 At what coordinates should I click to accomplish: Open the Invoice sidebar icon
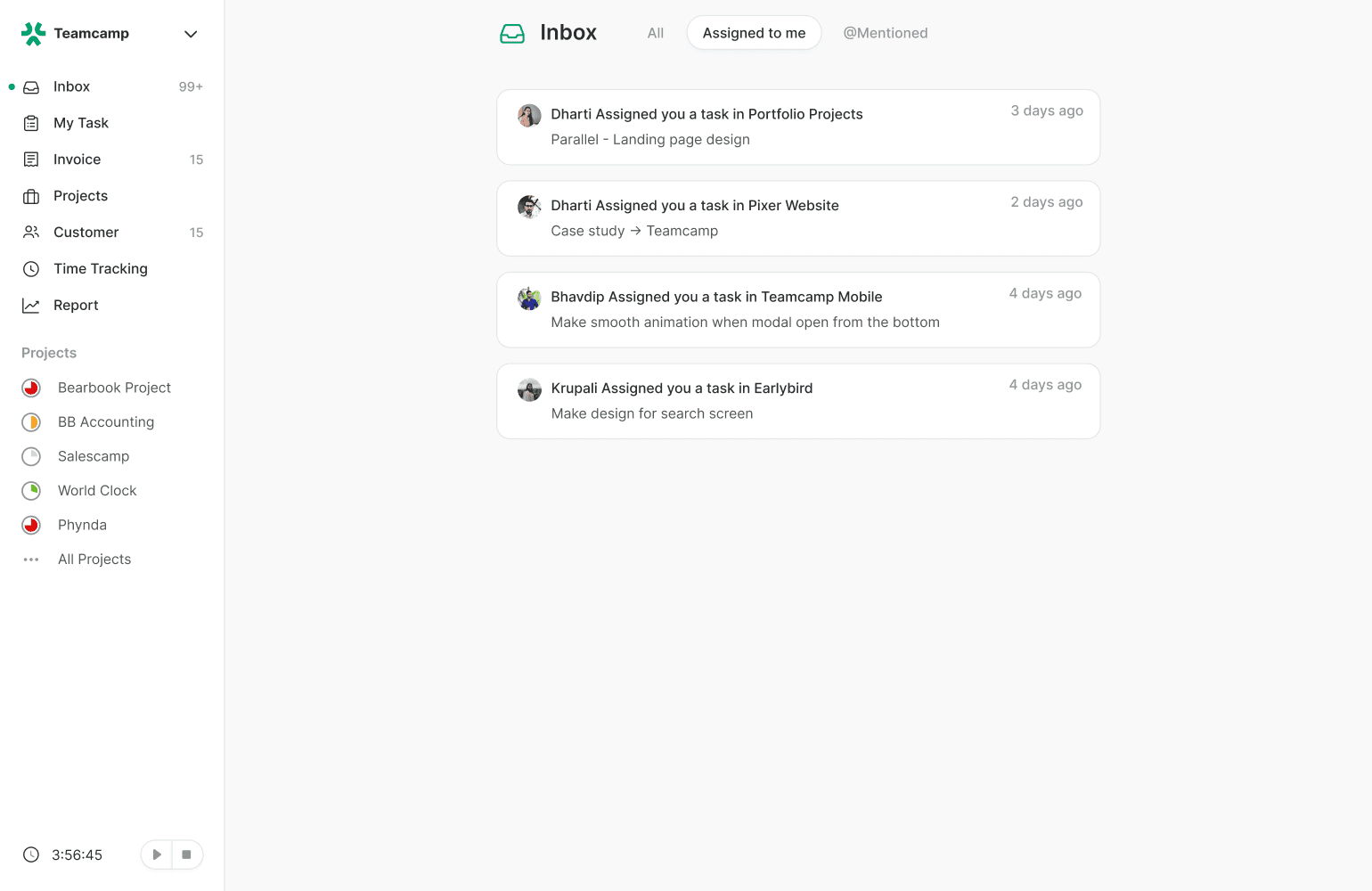pyautogui.click(x=31, y=159)
